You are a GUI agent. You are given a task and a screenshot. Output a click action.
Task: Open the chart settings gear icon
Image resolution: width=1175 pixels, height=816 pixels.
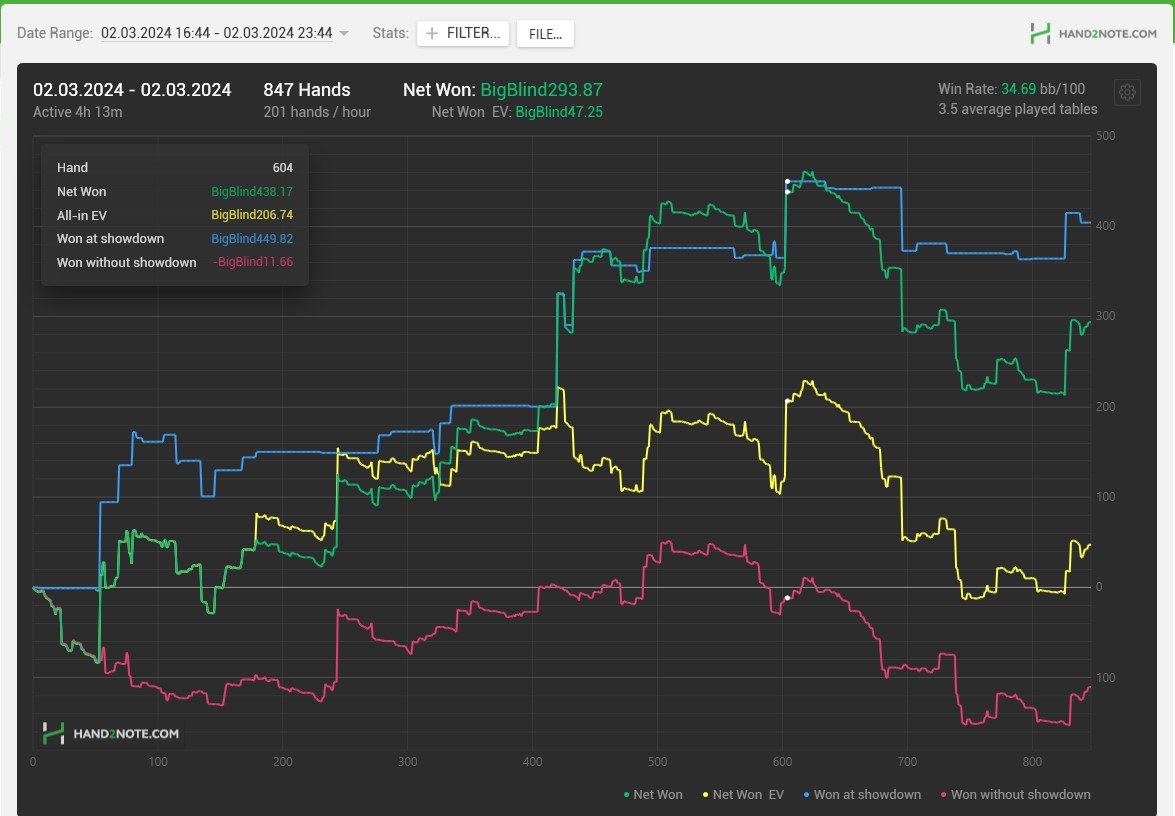[1127, 92]
